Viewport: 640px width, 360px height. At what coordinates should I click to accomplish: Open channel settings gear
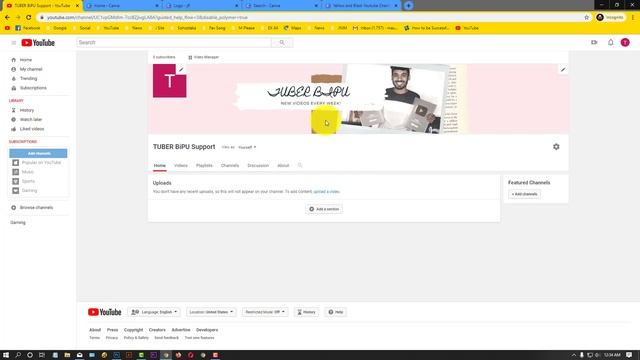coord(556,147)
